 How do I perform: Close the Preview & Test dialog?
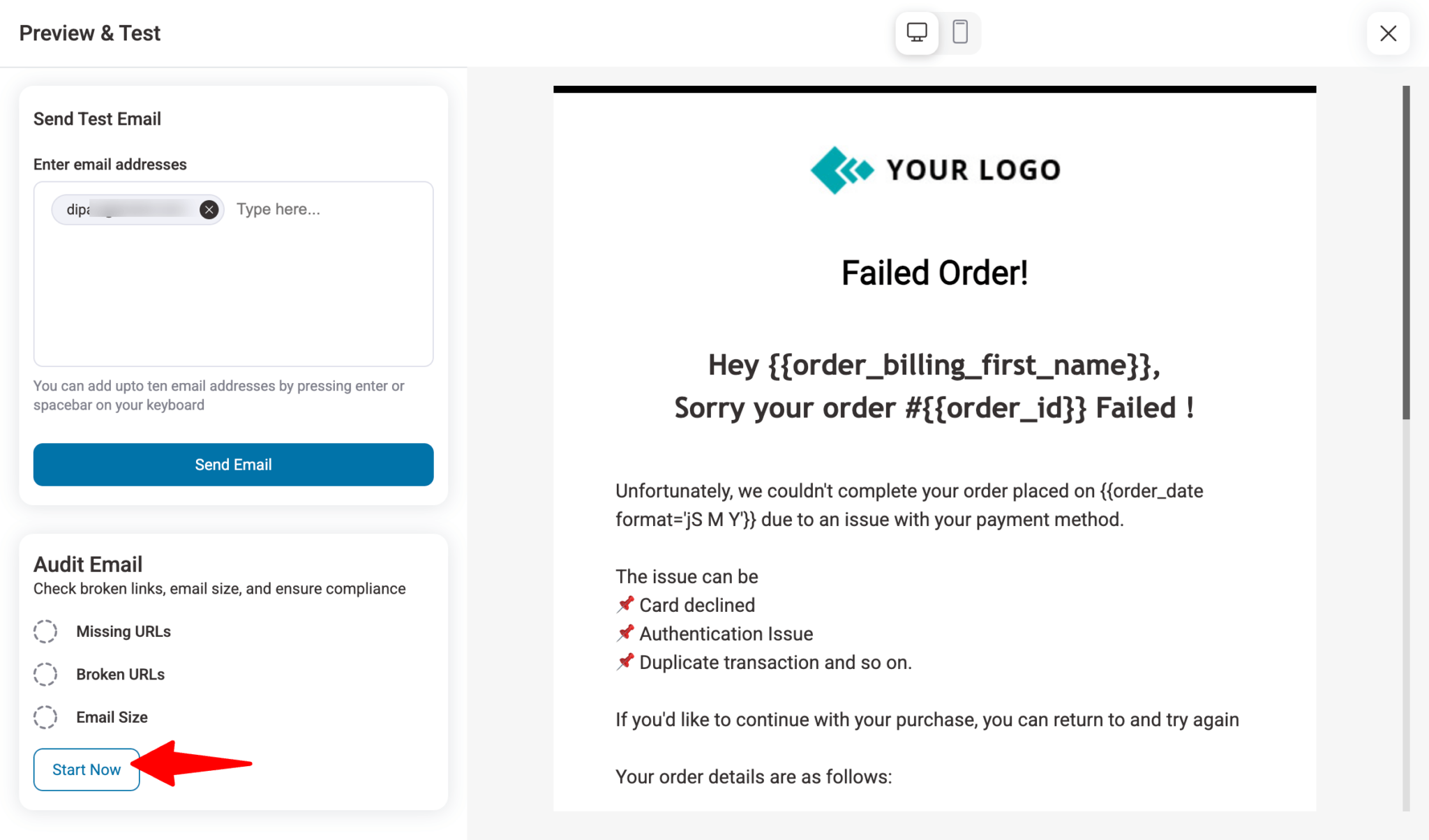click(1388, 33)
